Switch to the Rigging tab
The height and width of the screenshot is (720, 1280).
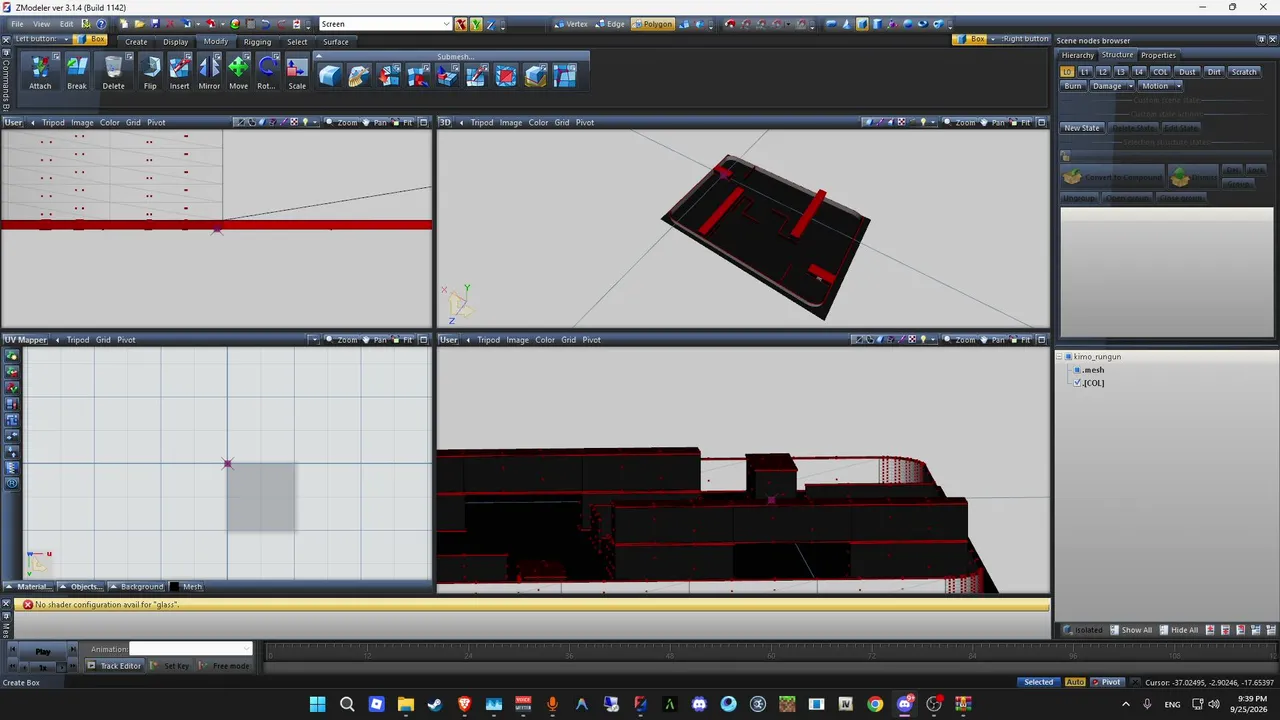(257, 42)
